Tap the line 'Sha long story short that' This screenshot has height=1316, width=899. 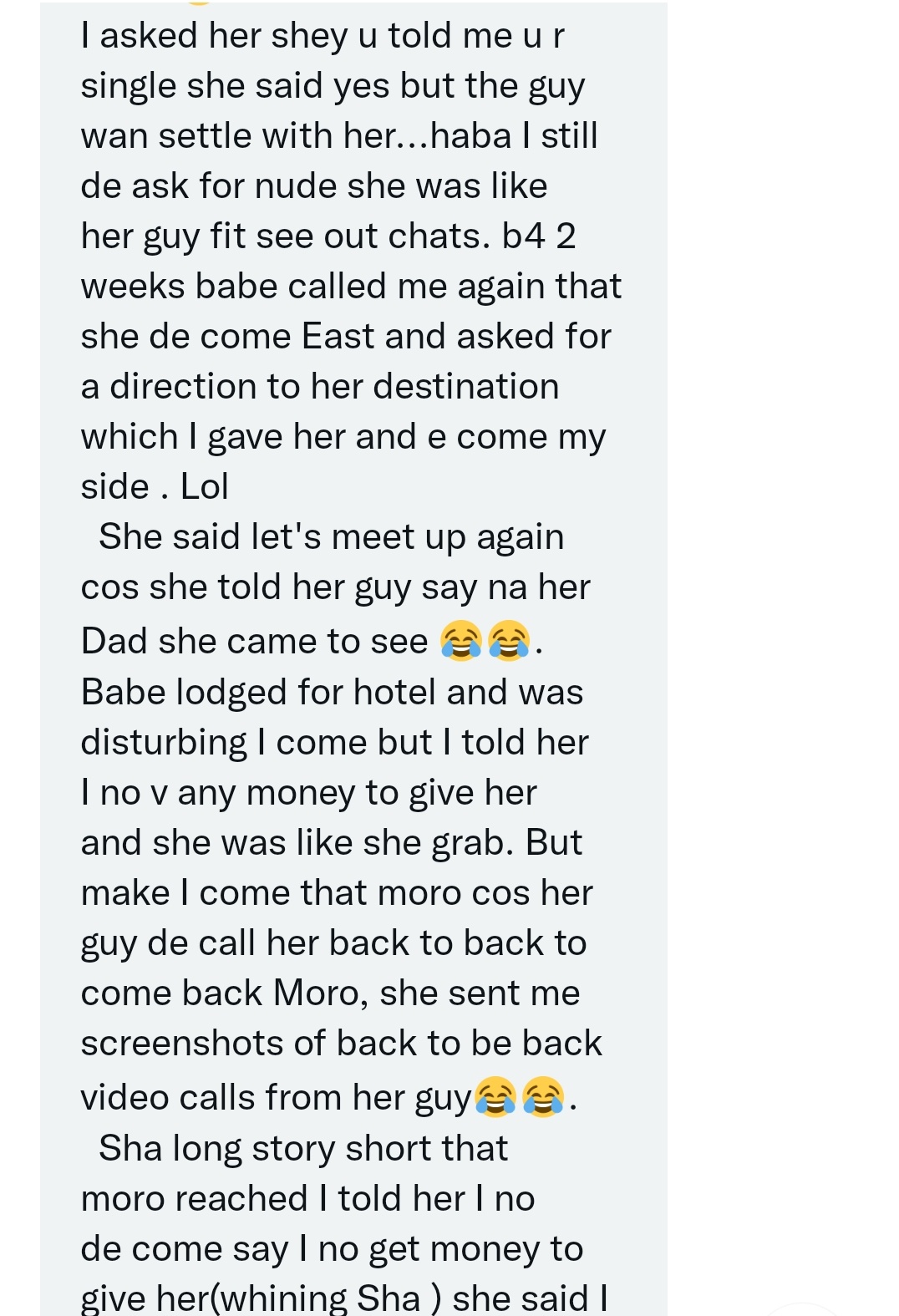tap(303, 1149)
